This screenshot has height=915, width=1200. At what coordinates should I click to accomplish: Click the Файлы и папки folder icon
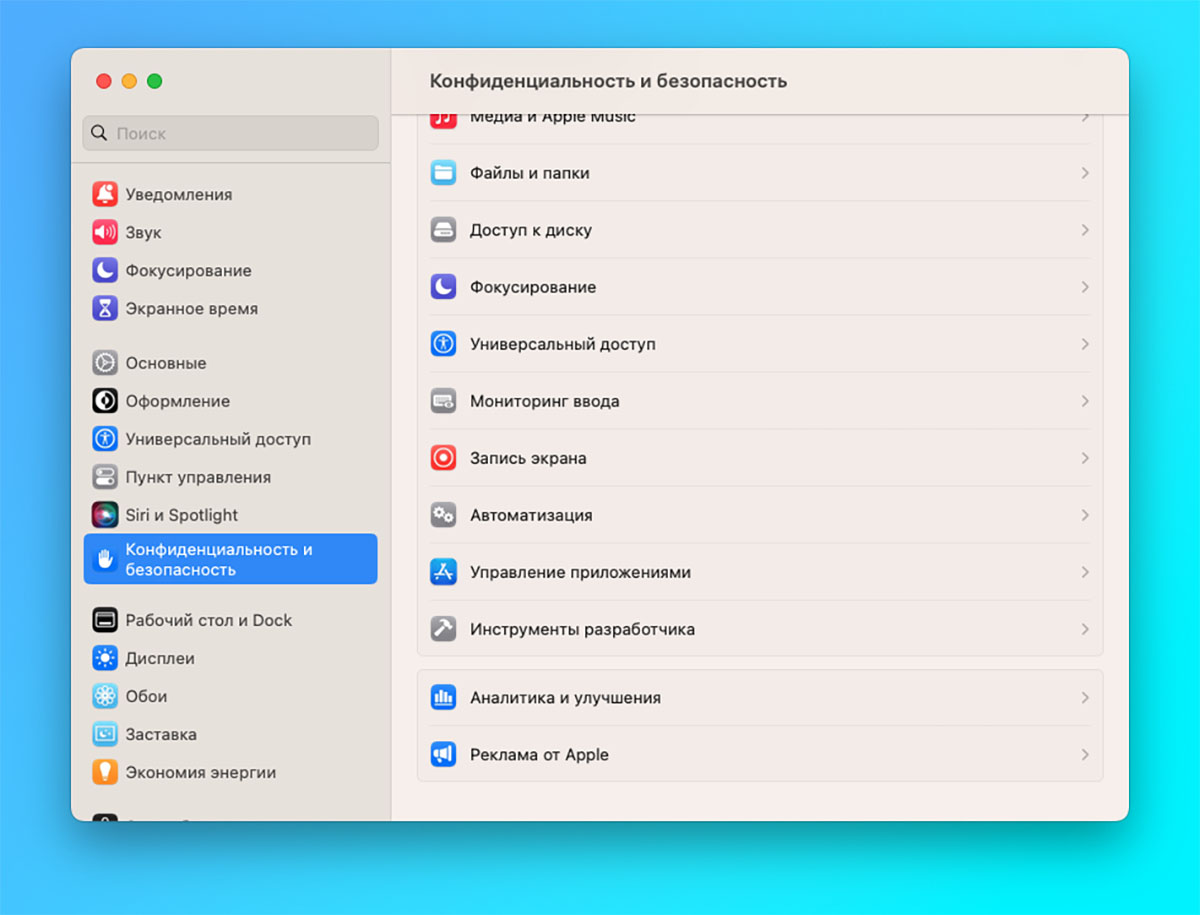pyautogui.click(x=443, y=173)
